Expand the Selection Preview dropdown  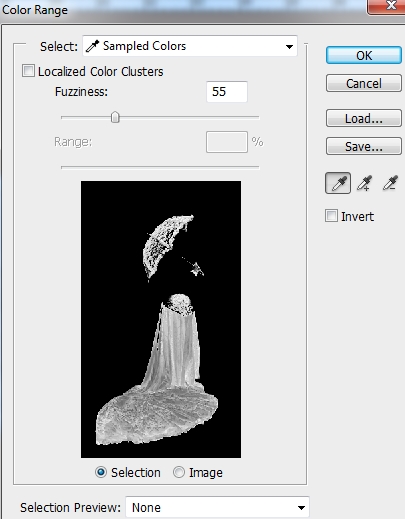coord(217,507)
